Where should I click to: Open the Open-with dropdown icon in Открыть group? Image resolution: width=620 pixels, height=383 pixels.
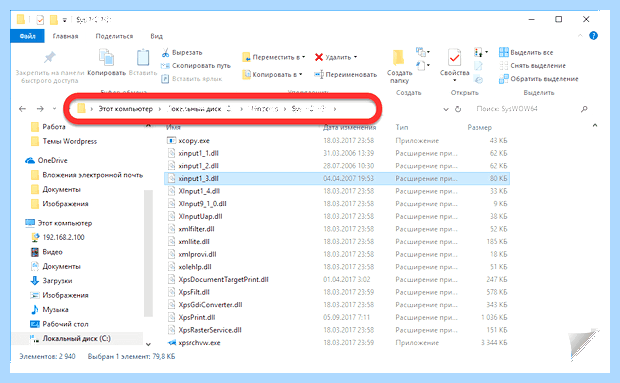(481, 52)
